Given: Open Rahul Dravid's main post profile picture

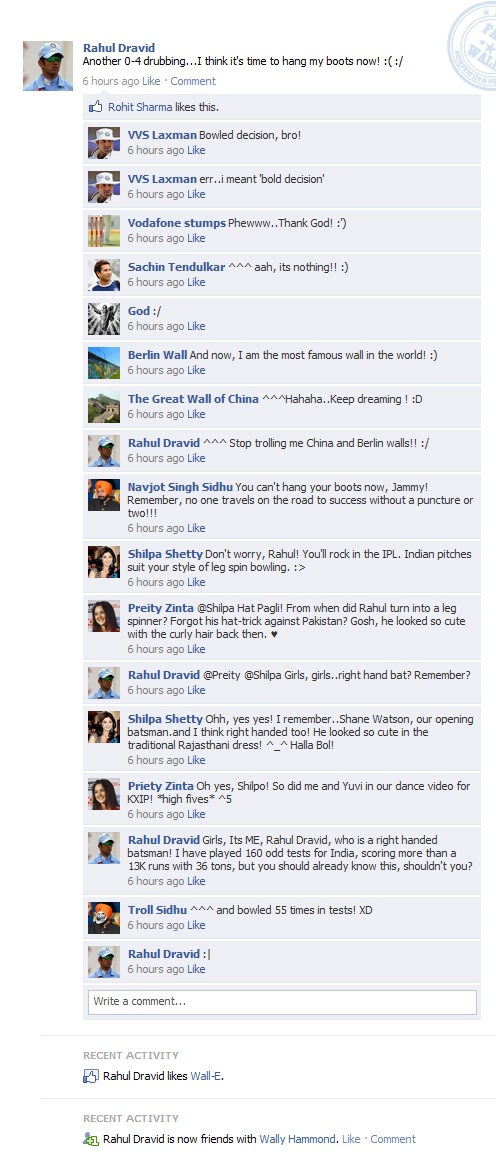Looking at the screenshot, I should coord(48,66).
